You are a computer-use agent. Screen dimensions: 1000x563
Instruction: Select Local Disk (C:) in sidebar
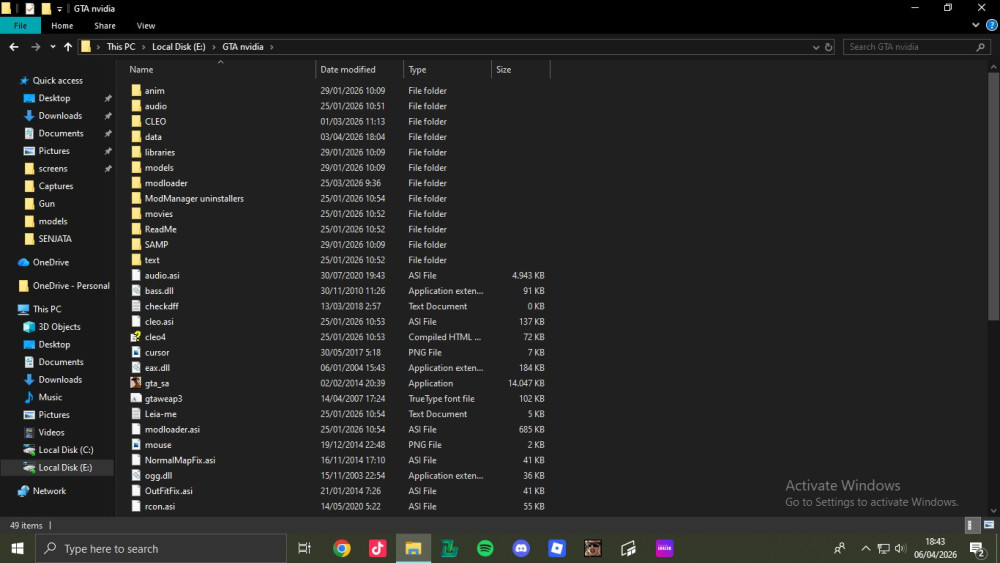(66, 450)
